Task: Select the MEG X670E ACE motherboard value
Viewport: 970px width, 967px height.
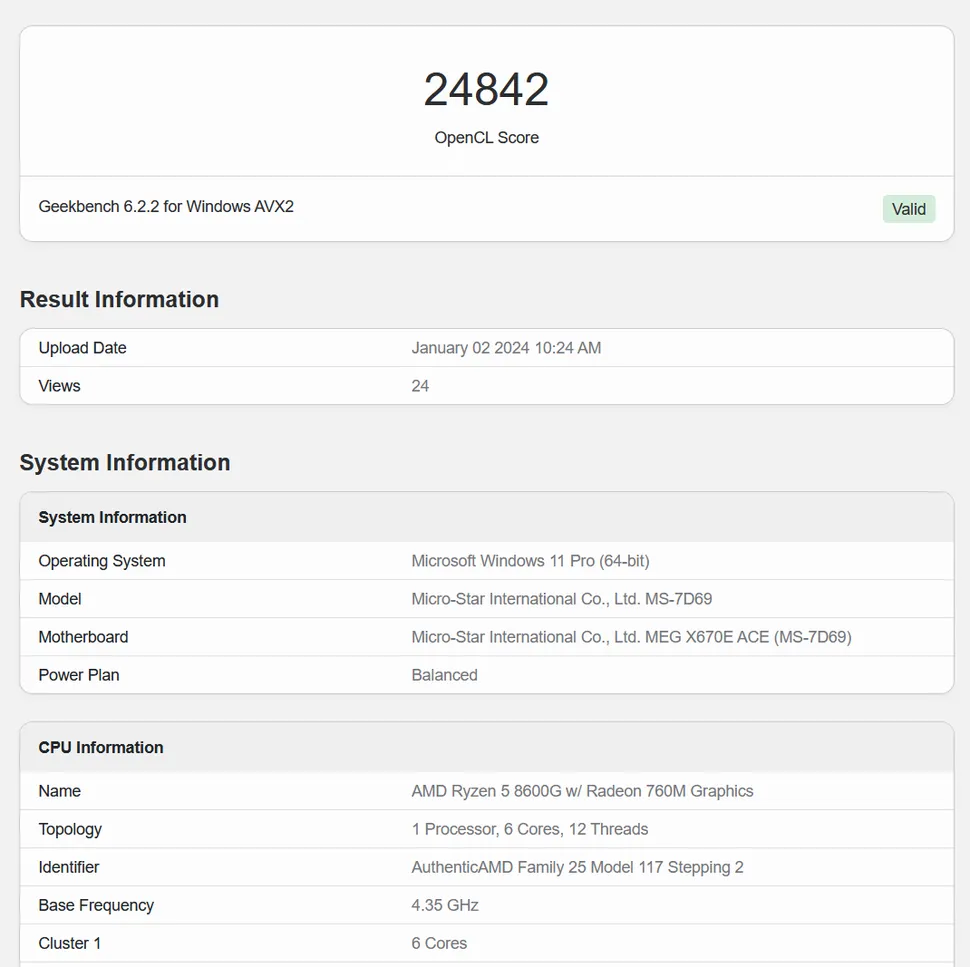Action: (632, 637)
